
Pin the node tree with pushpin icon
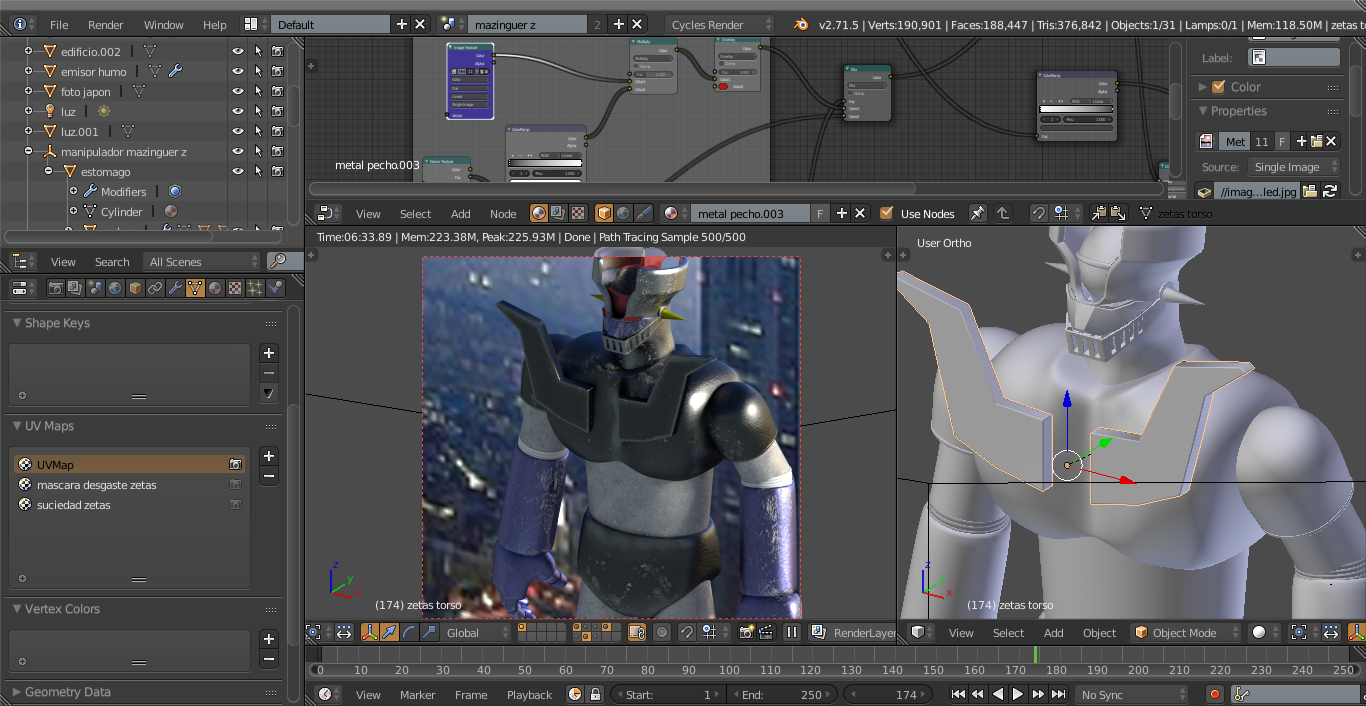[x=978, y=213]
